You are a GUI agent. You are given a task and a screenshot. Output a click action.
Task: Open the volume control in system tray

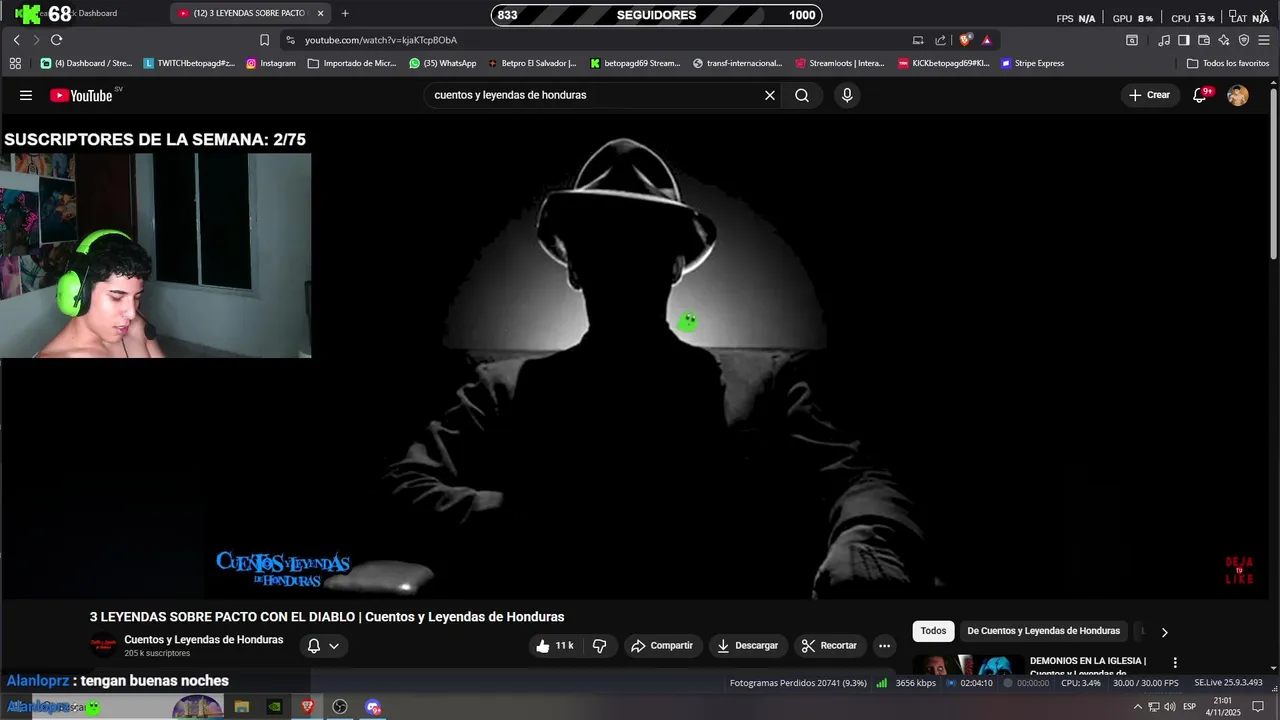[x=1170, y=707]
